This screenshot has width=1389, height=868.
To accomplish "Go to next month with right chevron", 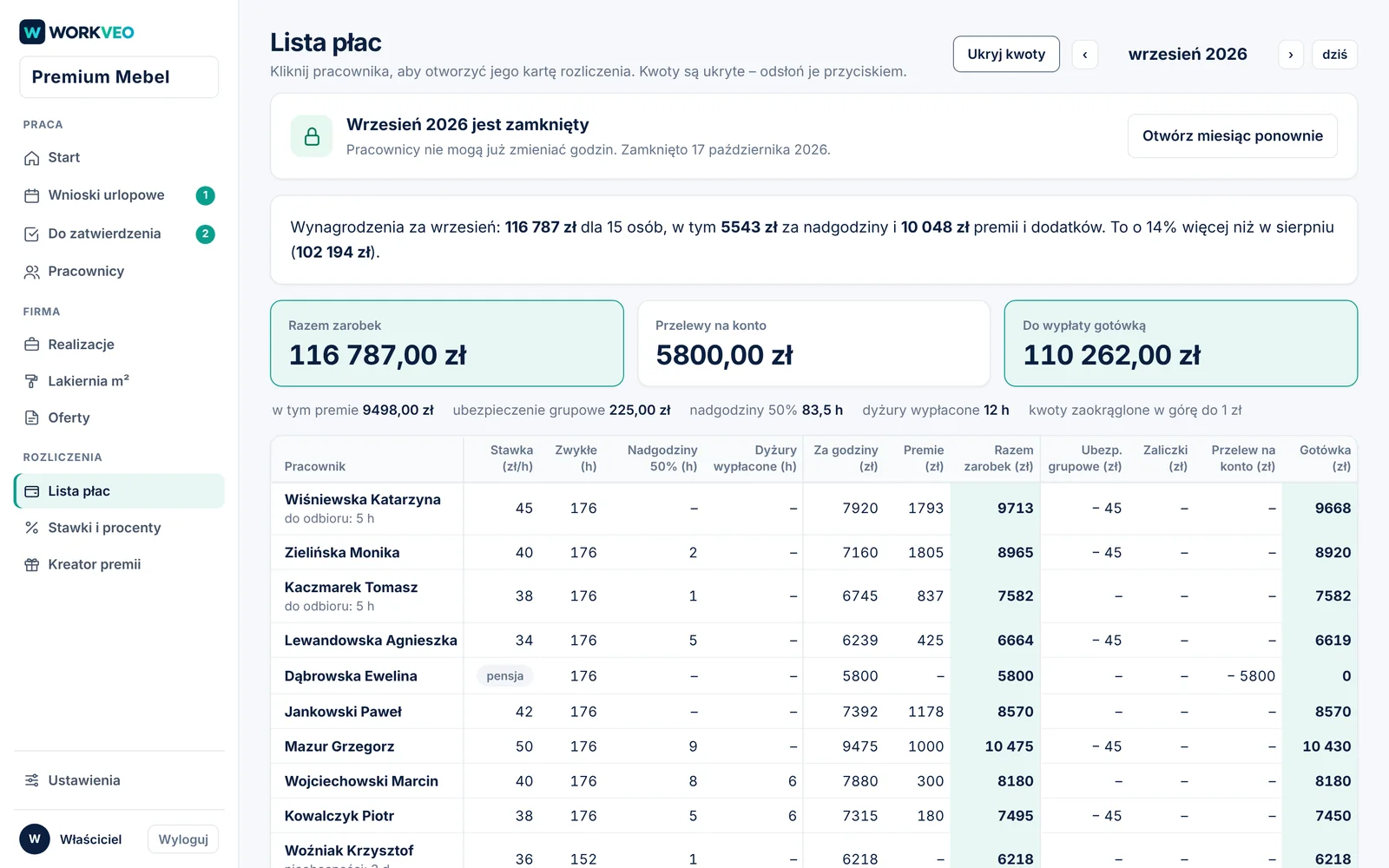I will (x=1291, y=55).
